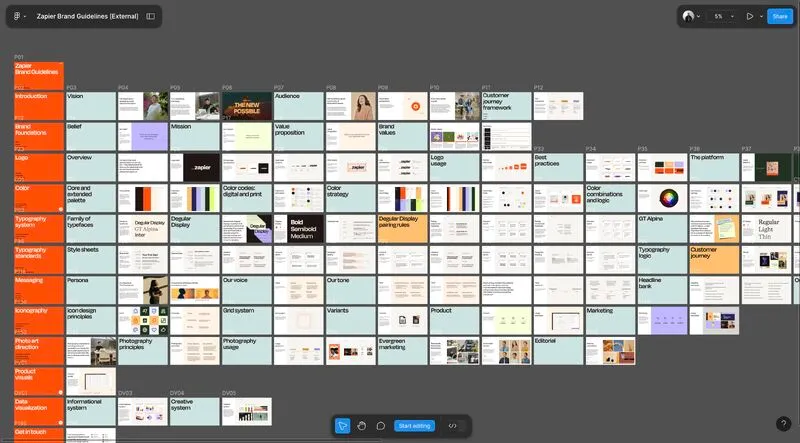Image resolution: width=800 pixels, height=443 pixels.
Task: Select the Vision frame
Action: coord(91,106)
